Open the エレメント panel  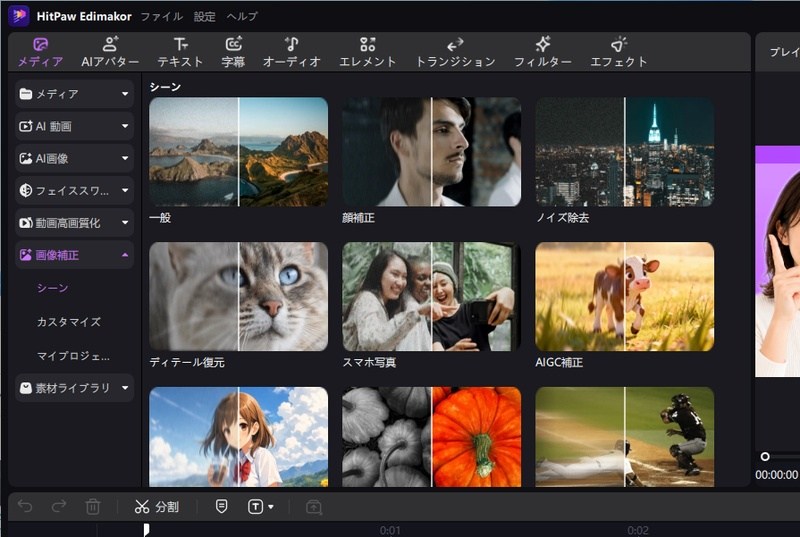click(x=367, y=52)
